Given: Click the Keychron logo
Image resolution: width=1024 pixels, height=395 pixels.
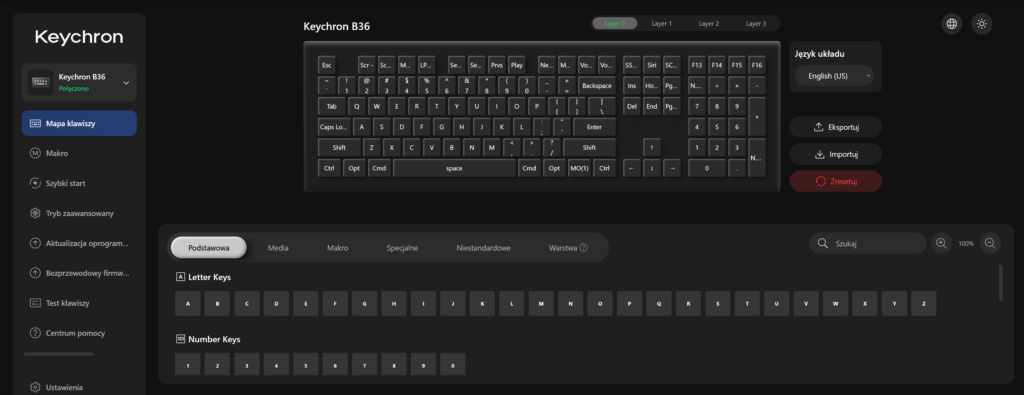Looking at the screenshot, I should pyautogui.click(x=79, y=37).
